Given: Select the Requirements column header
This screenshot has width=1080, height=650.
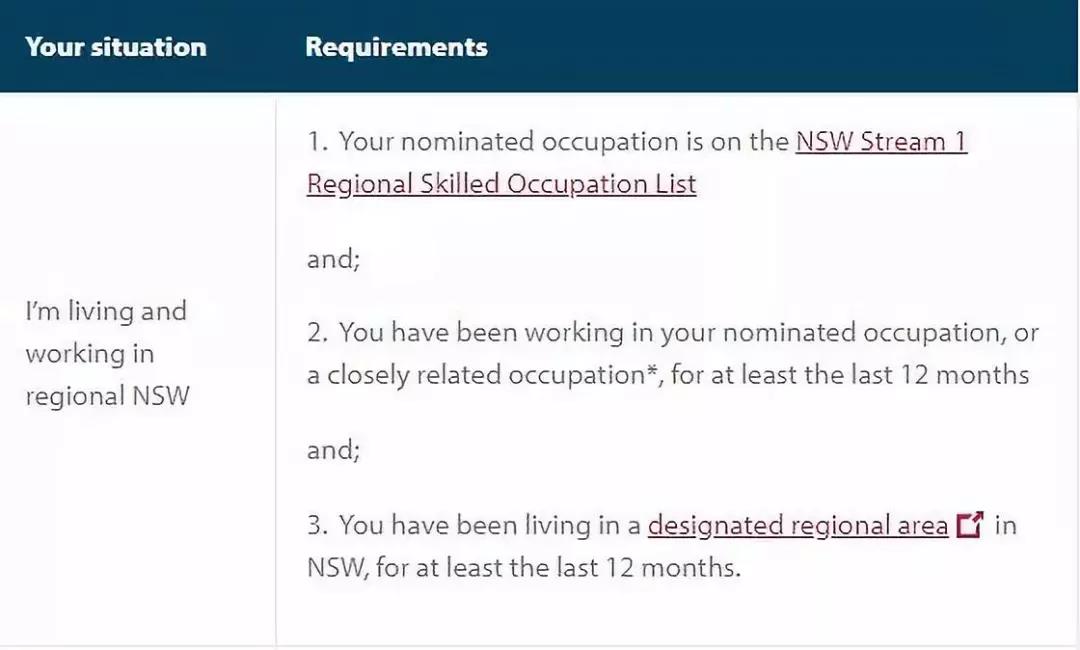Looking at the screenshot, I should click(x=396, y=47).
